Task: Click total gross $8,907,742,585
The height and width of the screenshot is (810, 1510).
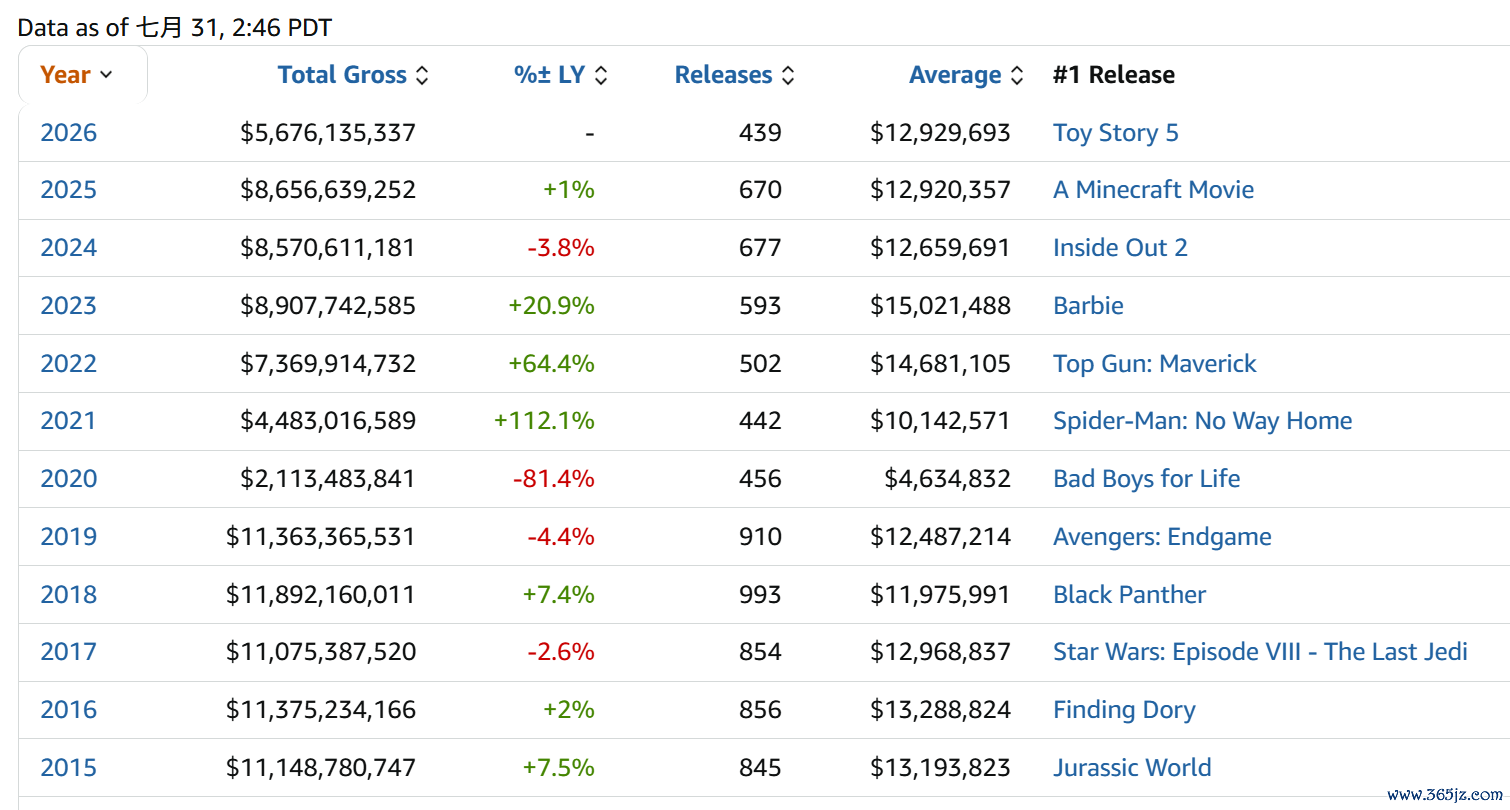Action: click(328, 306)
